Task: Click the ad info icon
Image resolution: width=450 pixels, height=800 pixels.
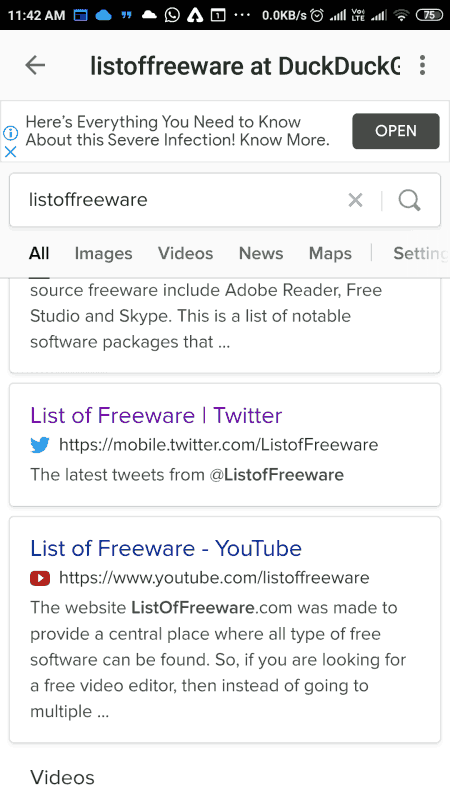Action: pos(11,133)
